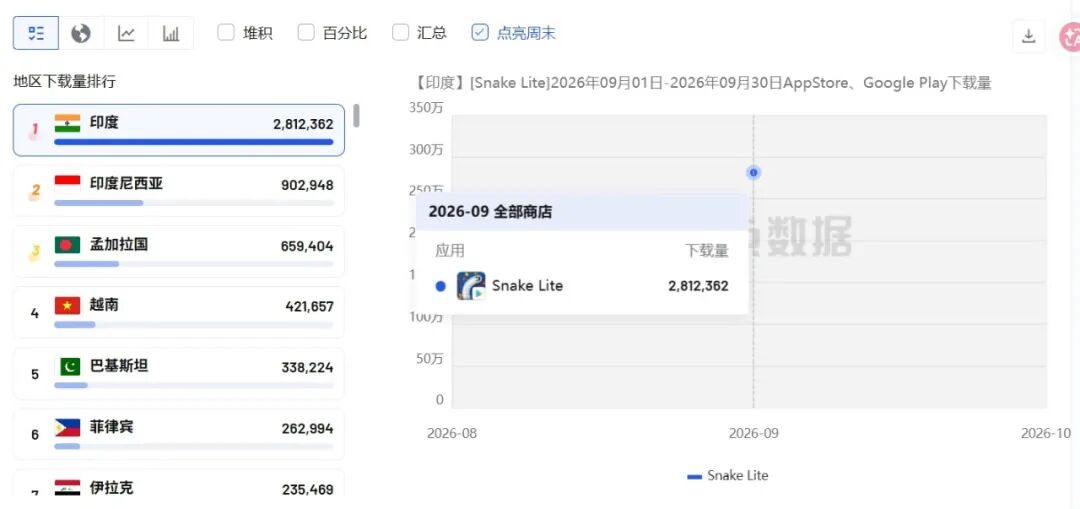Screen dimensions: 1080x509
Task: Click the 262,994 download value
Action: click(307, 428)
